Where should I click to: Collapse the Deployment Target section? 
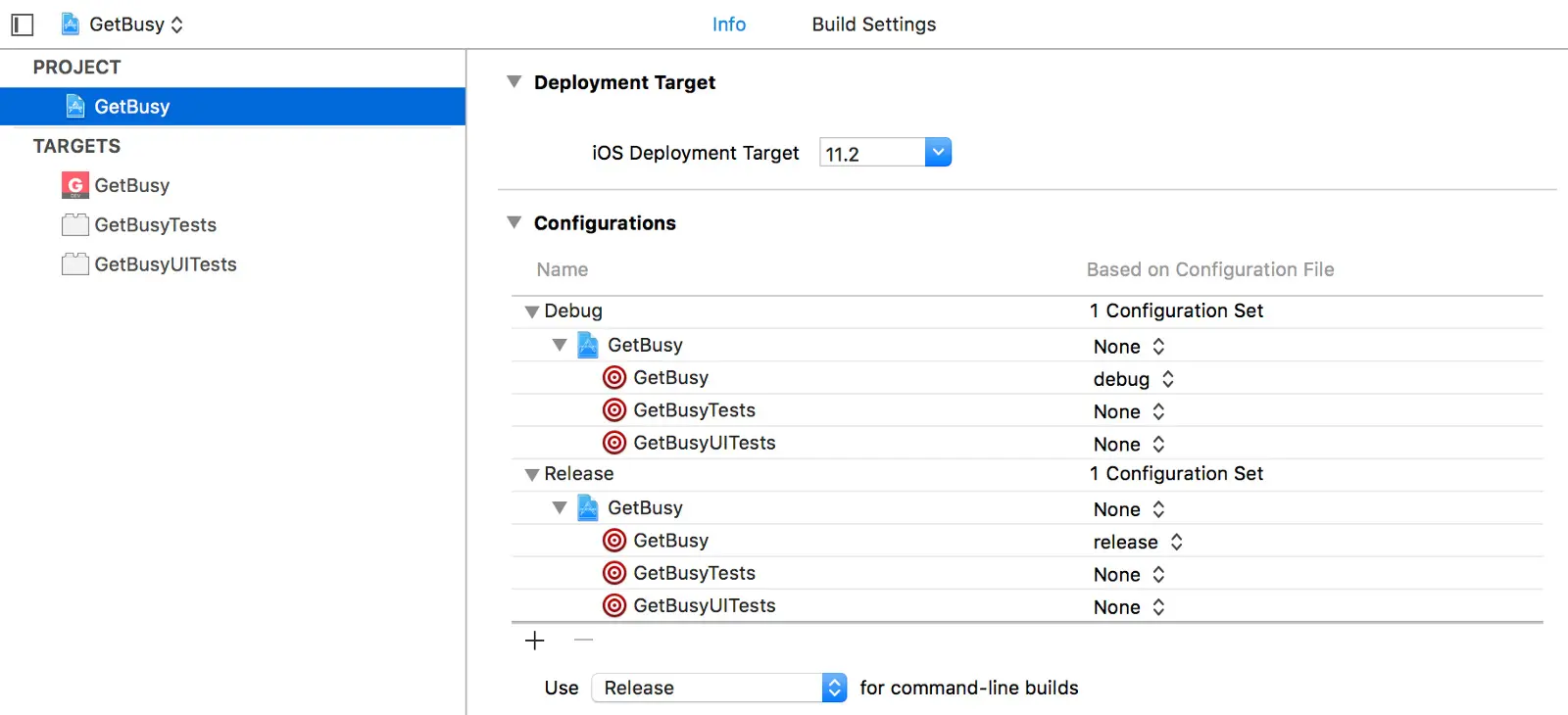tap(514, 82)
